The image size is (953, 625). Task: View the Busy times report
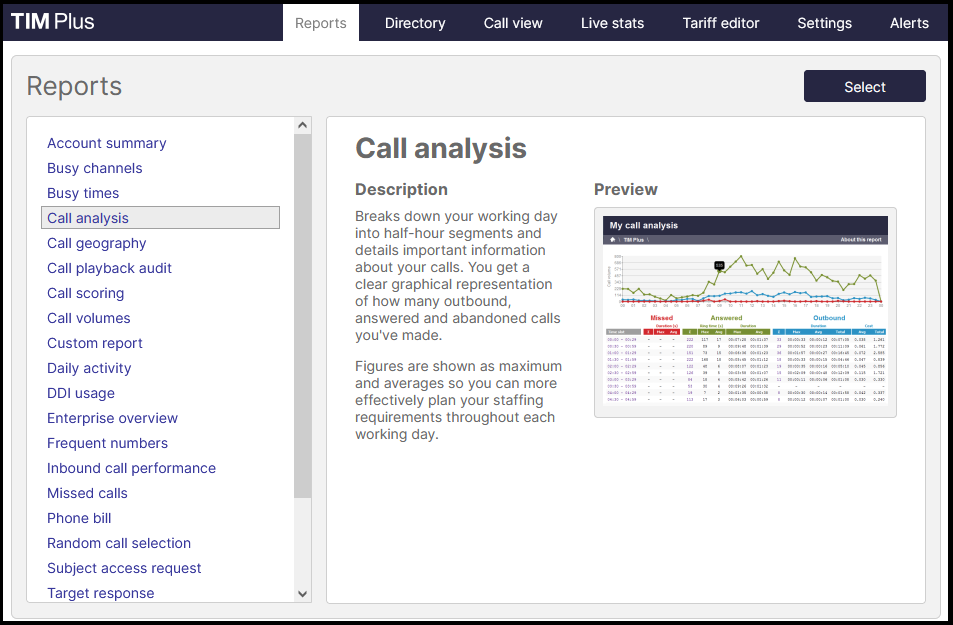click(x=83, y=193)
